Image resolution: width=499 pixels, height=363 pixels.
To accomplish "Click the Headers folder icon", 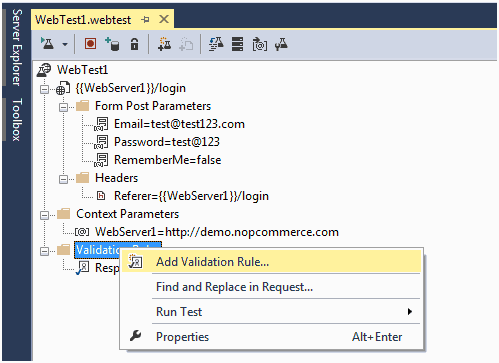I will [x=82, y=178].
